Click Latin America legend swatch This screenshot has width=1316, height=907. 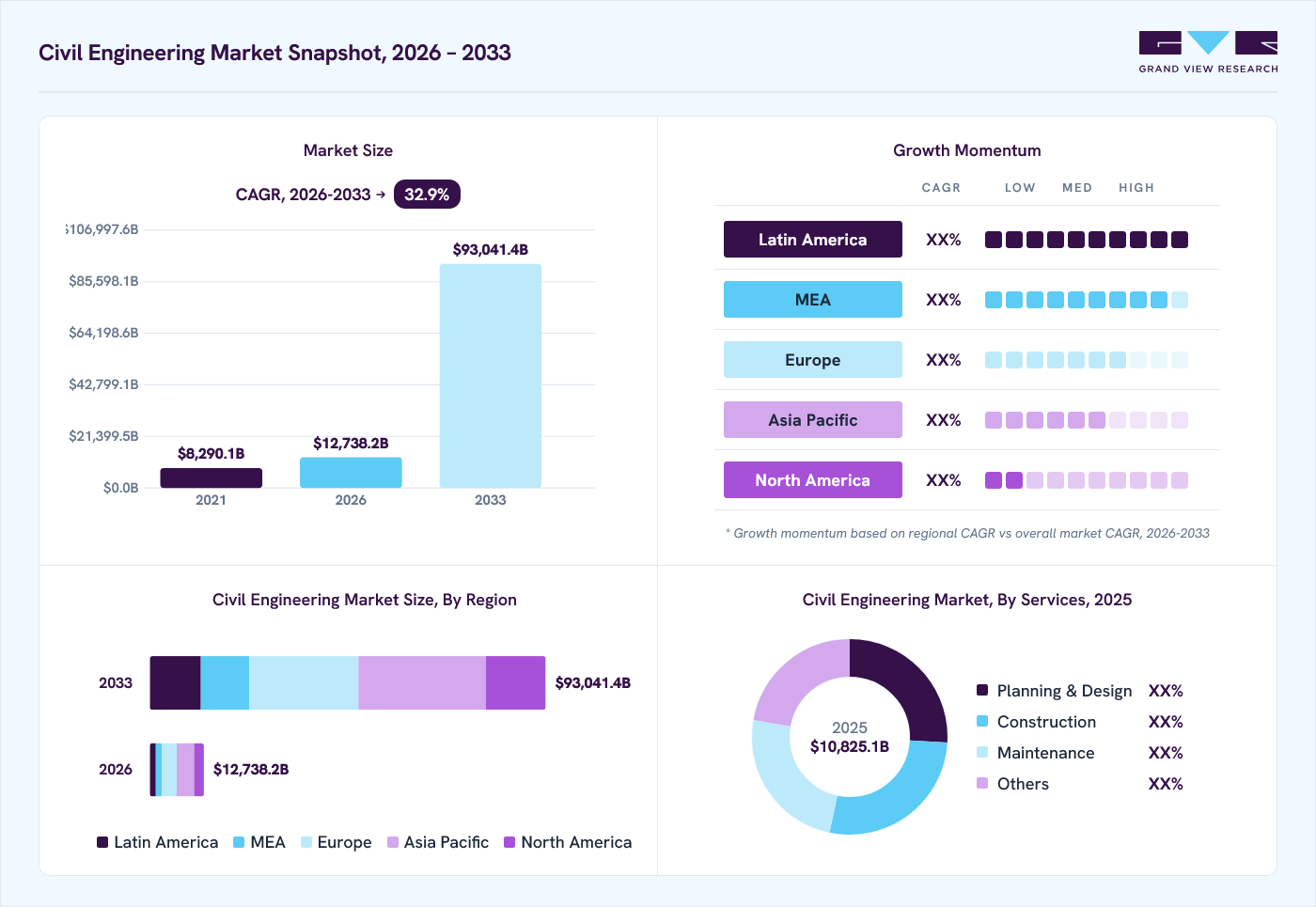tap(102, 842)
